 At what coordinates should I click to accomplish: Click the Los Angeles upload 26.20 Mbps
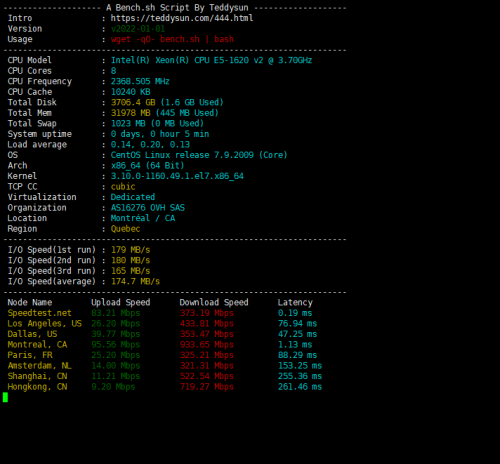(x=116, y=324)
